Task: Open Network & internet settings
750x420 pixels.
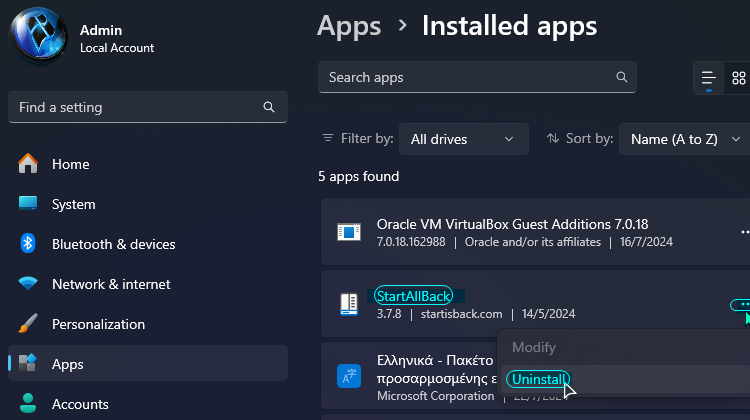Action: click(x=148, y=284)
